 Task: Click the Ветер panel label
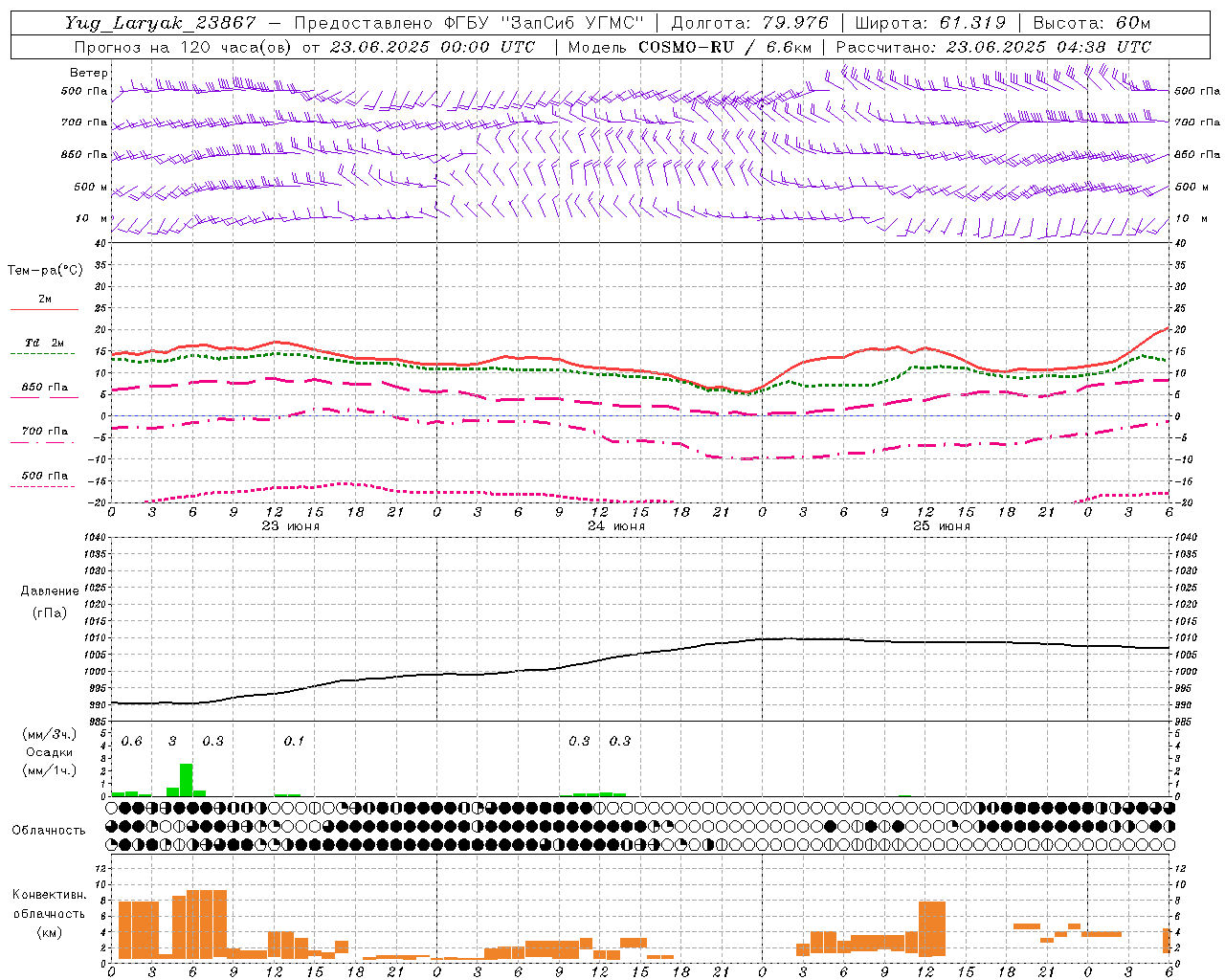tap(88, 73)
